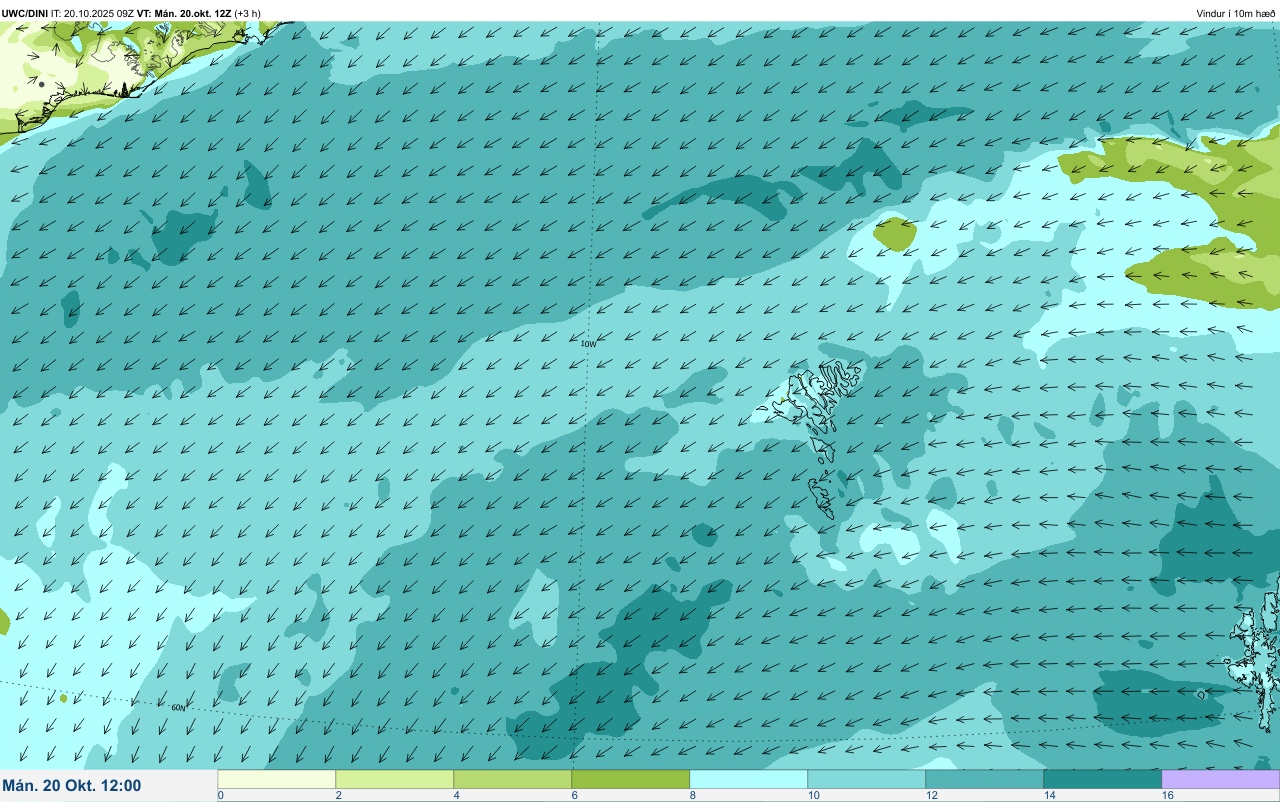The width and height of the screenshot is (1280, 802).
Task: Click the legend scale value "0"
Action: click(220, 795)
